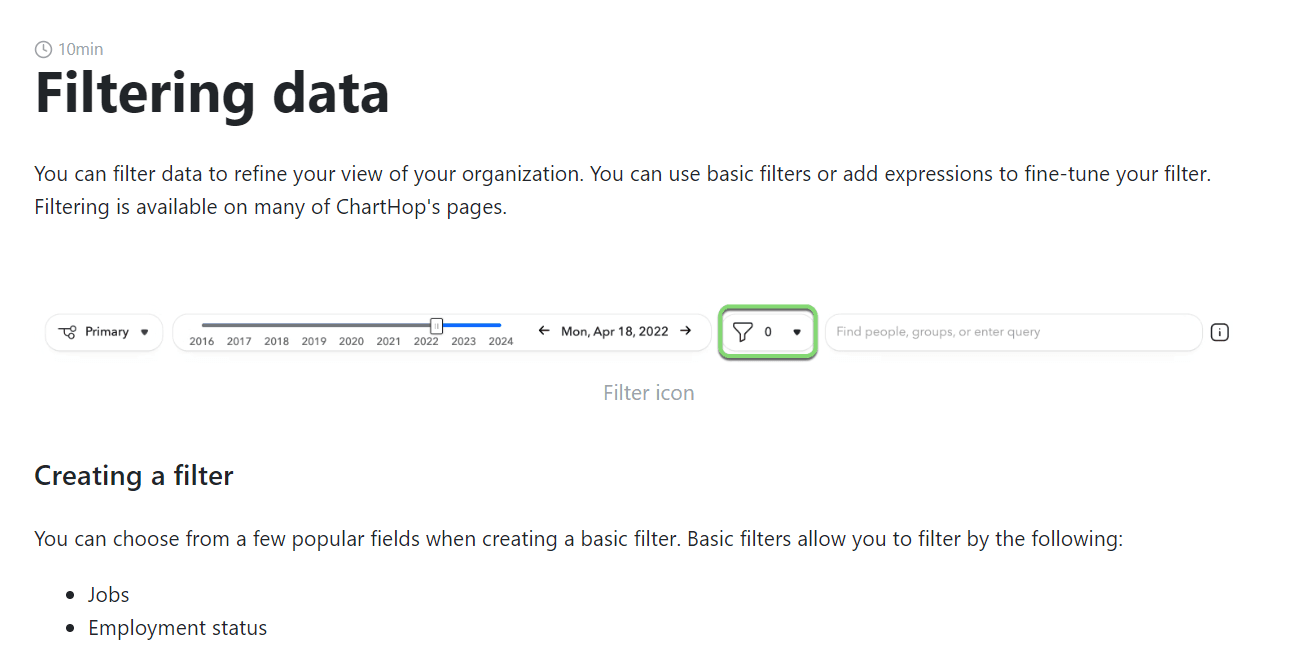The height and width of the screenshot is (649, 1299).
Task: Click the Jobs list item
Action: pyautogui.click(x=109, y=595)
